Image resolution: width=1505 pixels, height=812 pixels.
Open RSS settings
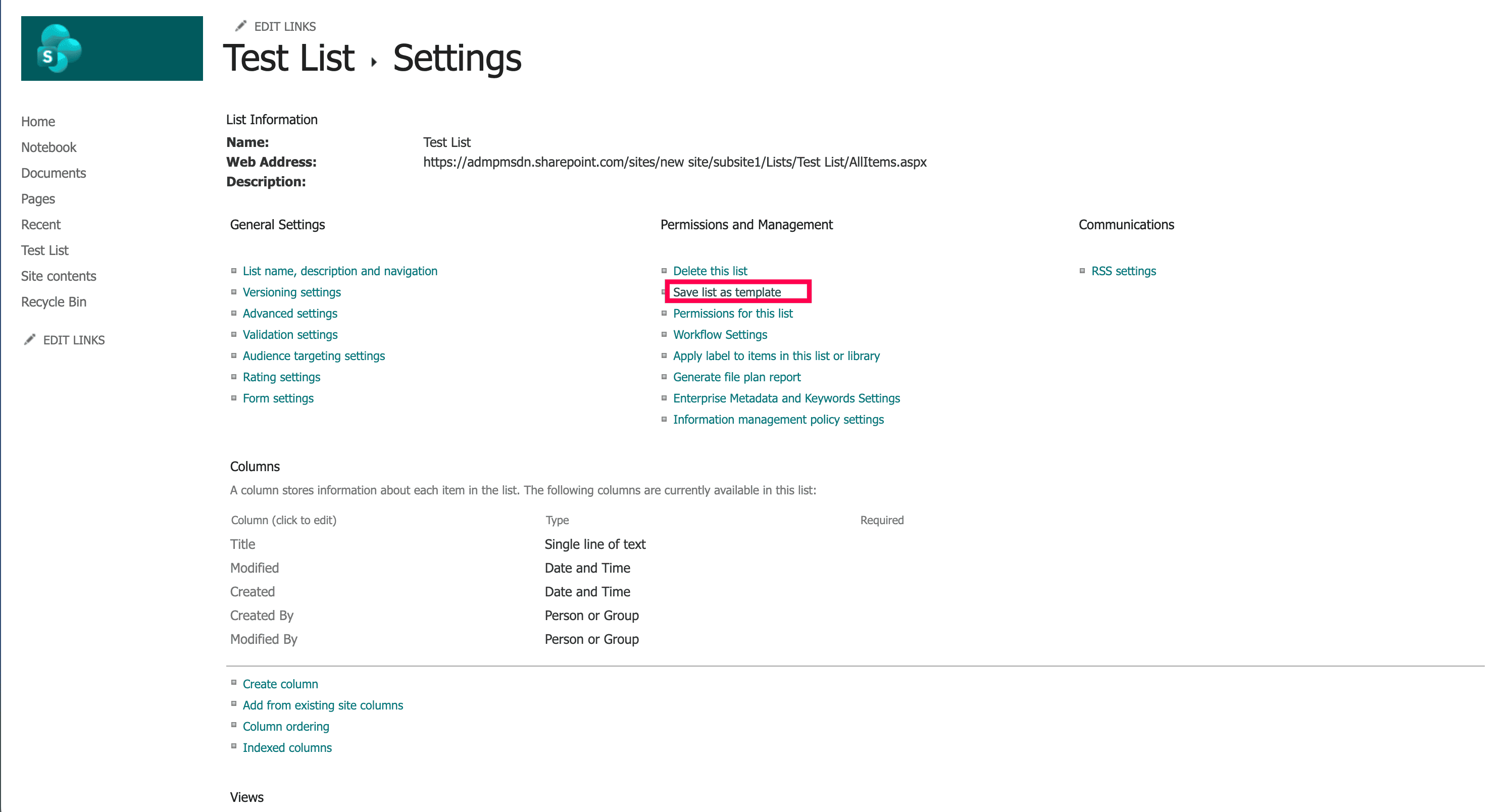[1124, 271]
